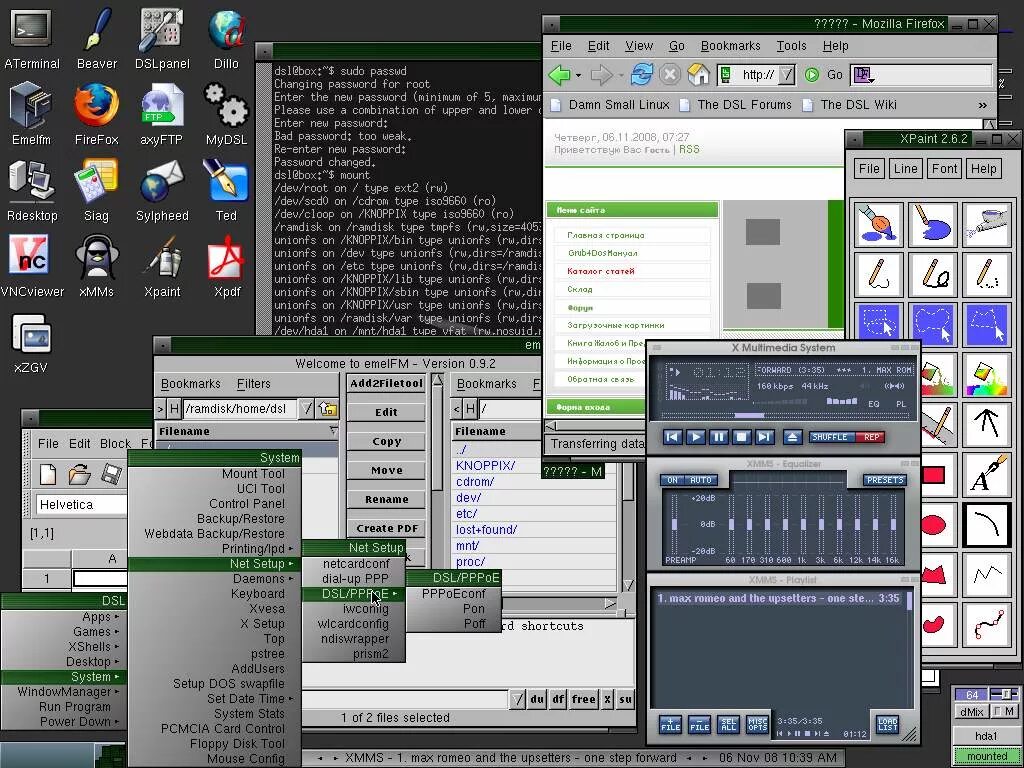Select XPaint filled ellipse tool
1024x768 pixels.
pyautogui.click(x=934, y=524)
